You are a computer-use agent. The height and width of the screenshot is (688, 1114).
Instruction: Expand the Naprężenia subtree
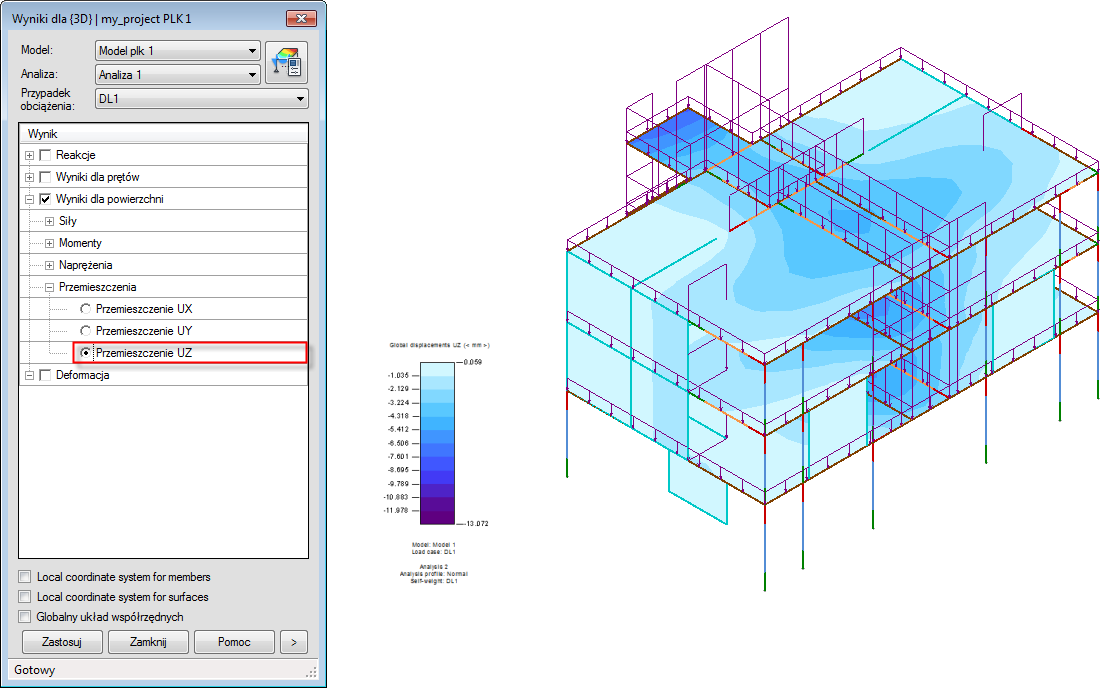point(49,265)
